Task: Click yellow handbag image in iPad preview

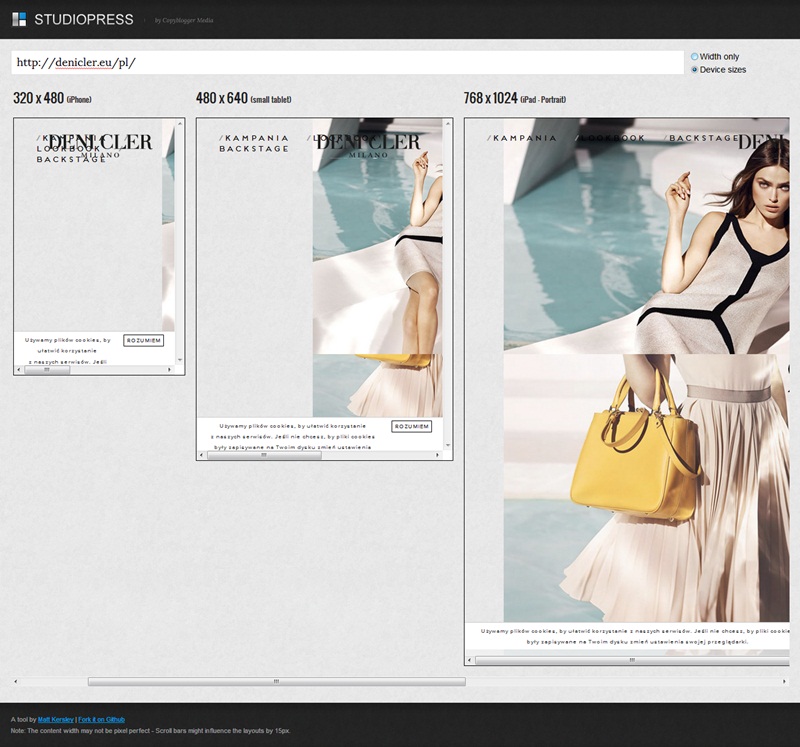Action: click(636, 444)
